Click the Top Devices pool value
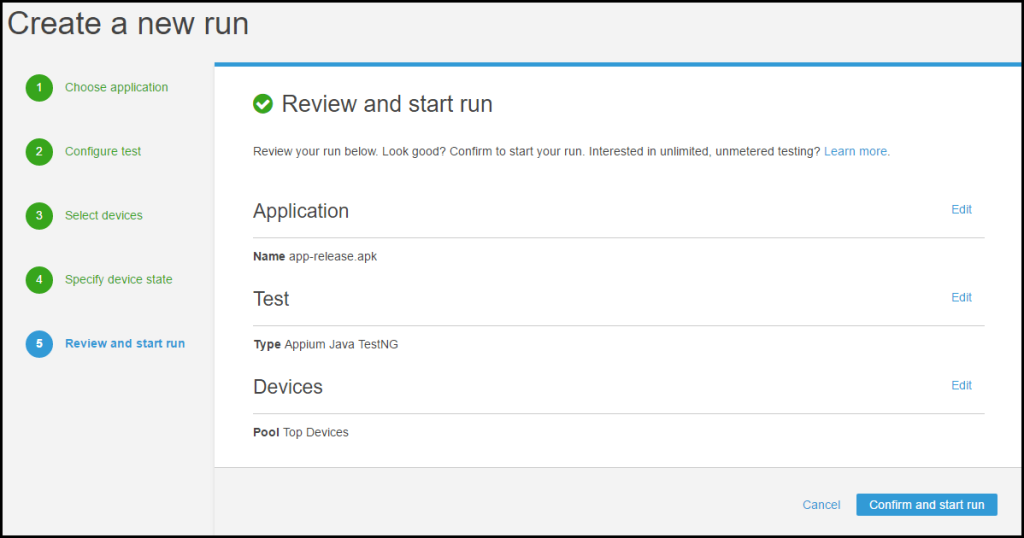The height and width of the screenshot is (538, 1024). [316, 432]
